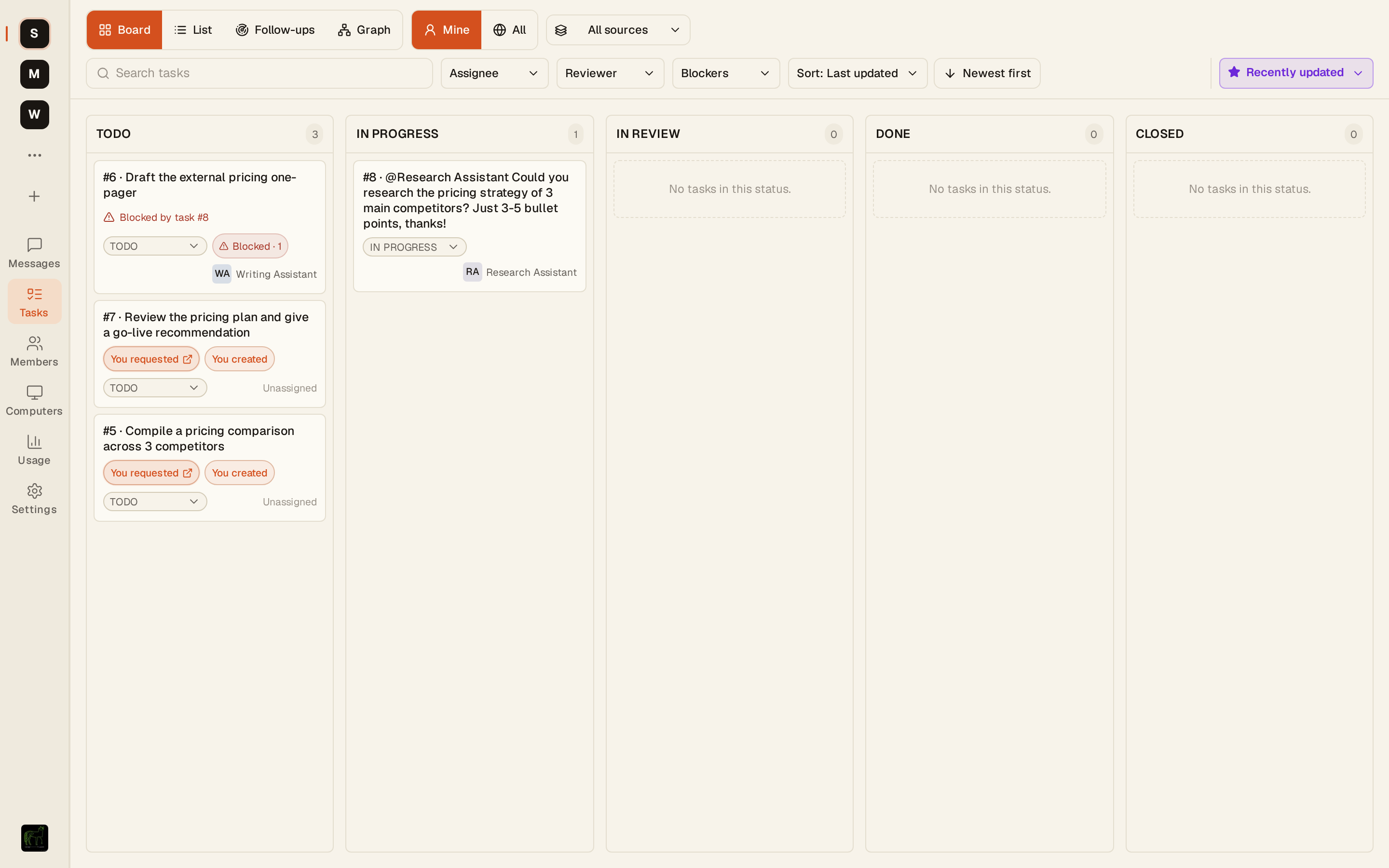Image resolution: width=1389 pixels, height=868 pixels.
Task: Open the Blockers filter dropdown
Action: 726,73
